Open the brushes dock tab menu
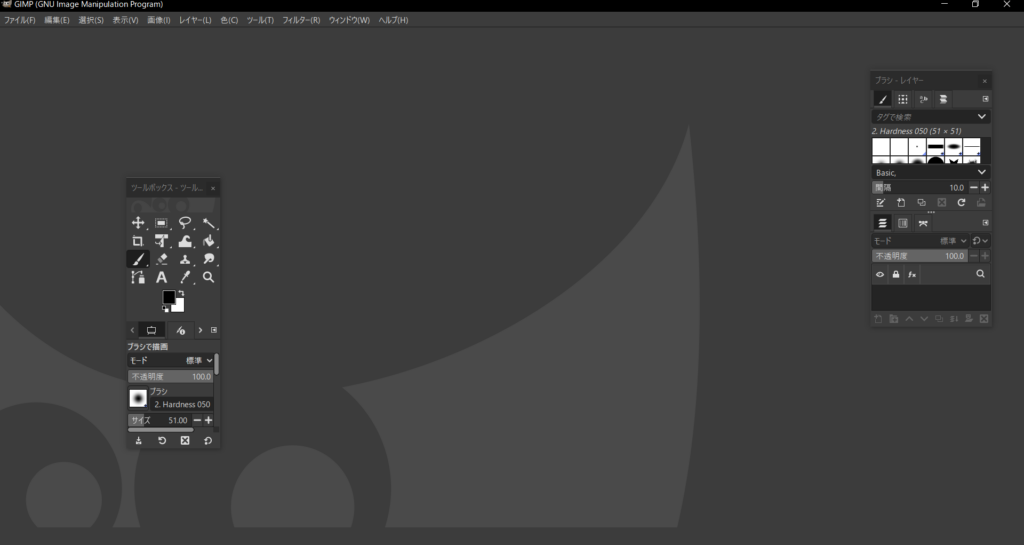 [985, 99]
